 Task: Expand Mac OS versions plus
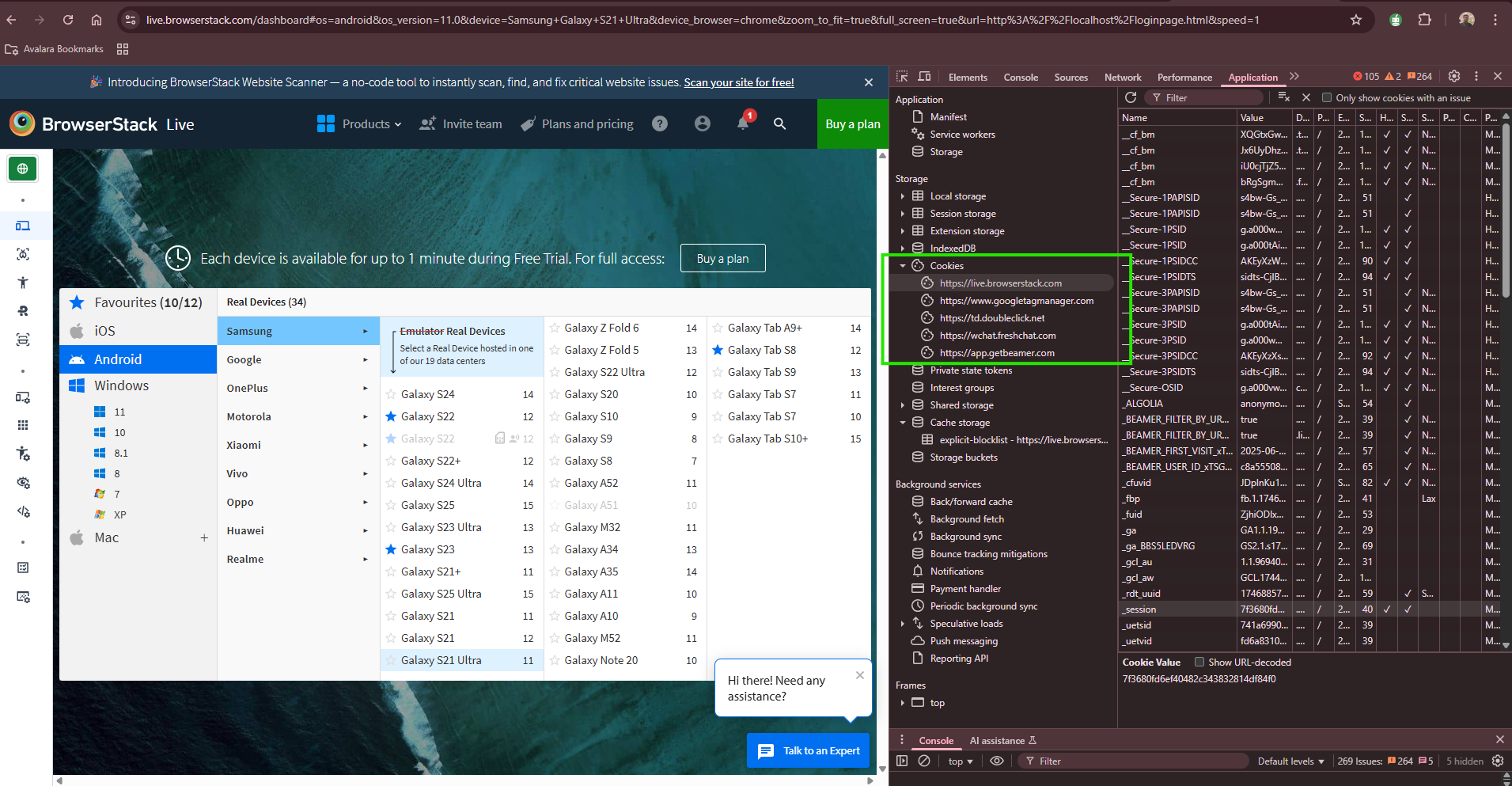click(204, 537)
